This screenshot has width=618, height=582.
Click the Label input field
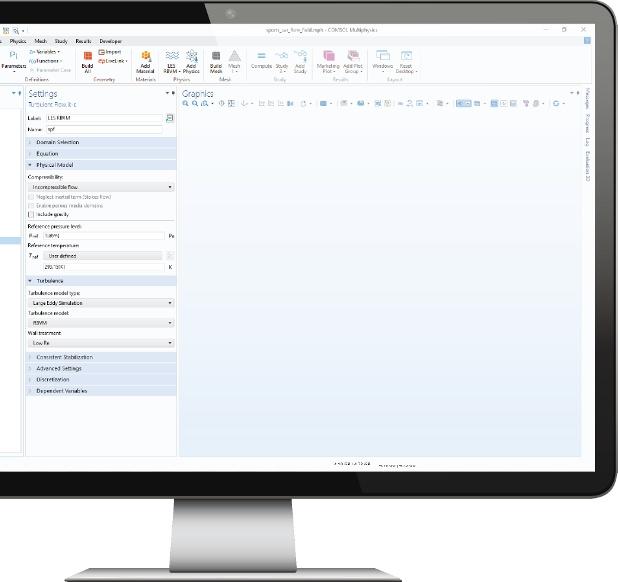pyautogui.click(x=104, y=118)
